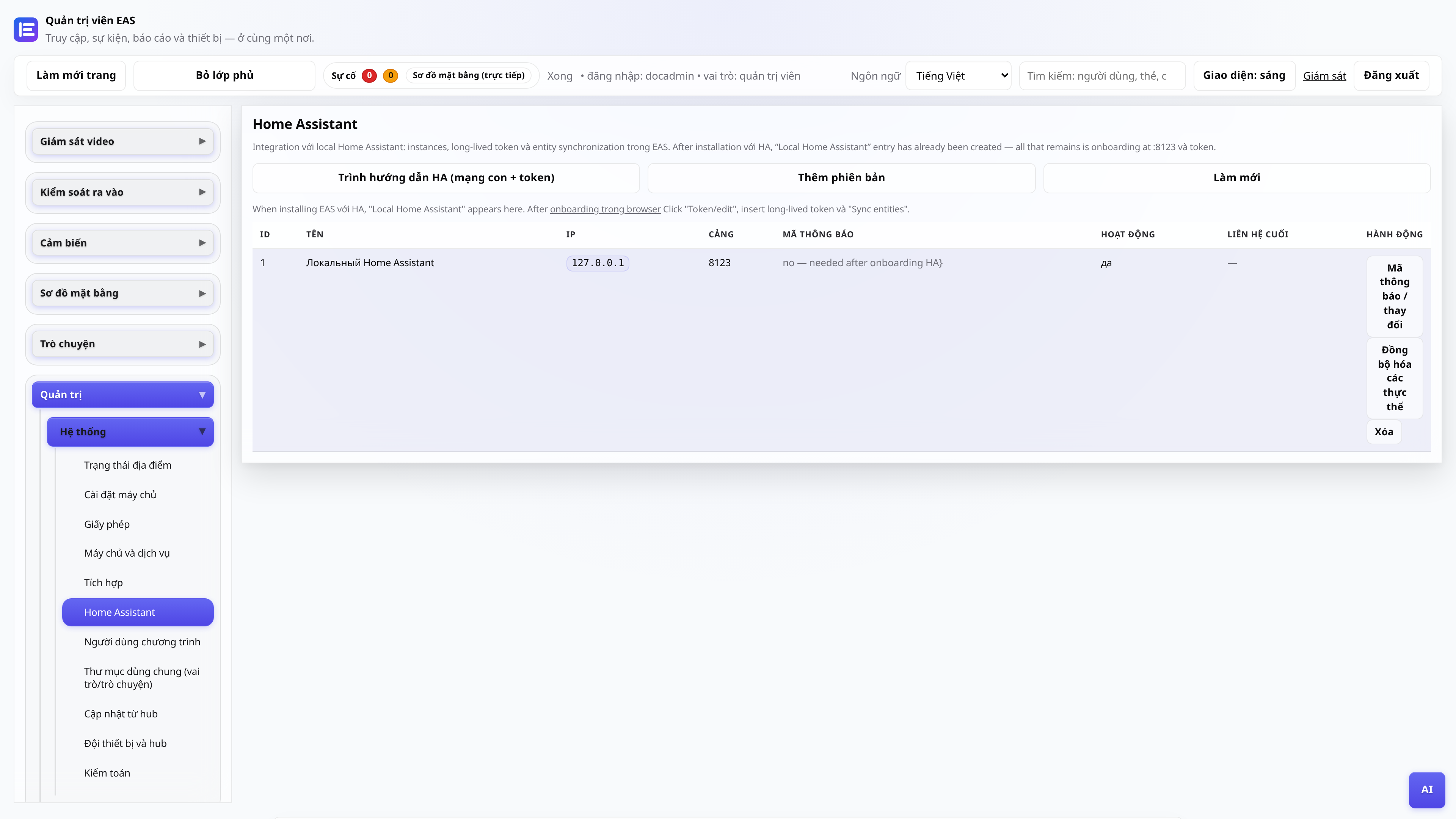Screen dimensions: 1456x819
Task: Open the floating AI assistant button
Action: [1426, 789]
